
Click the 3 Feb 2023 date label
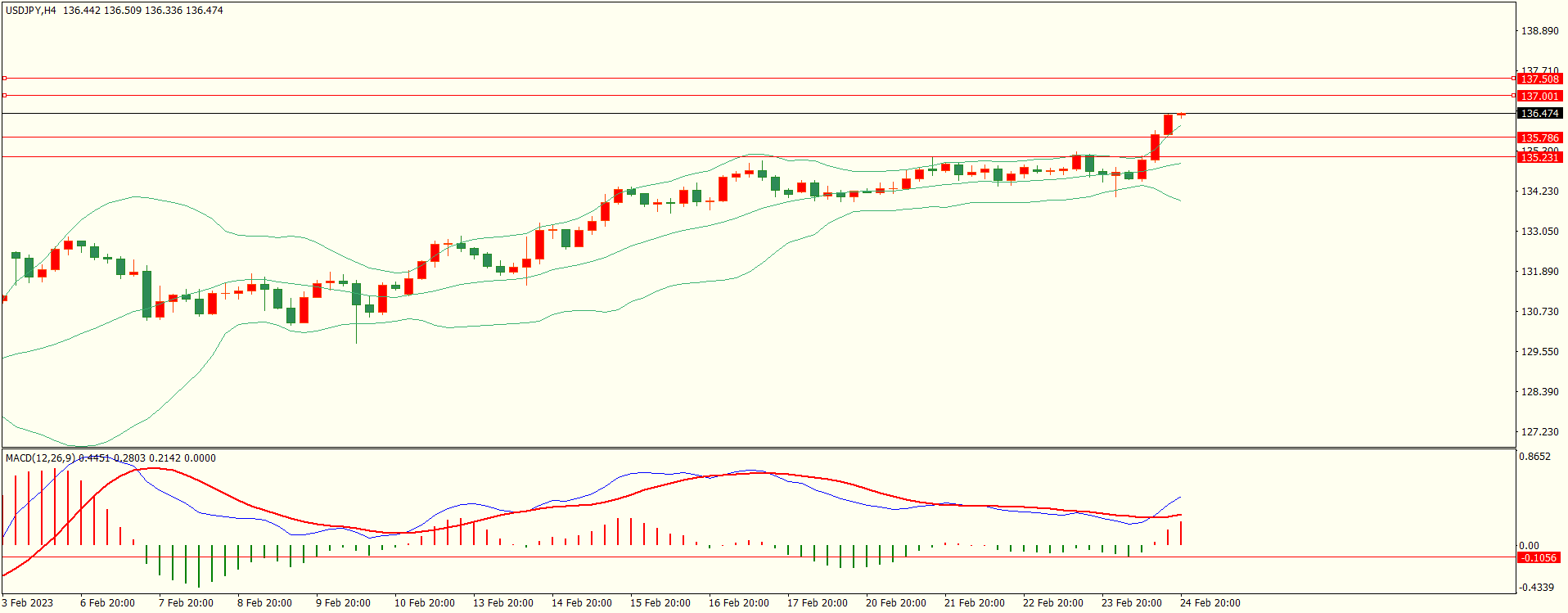[x=28, y=603]
